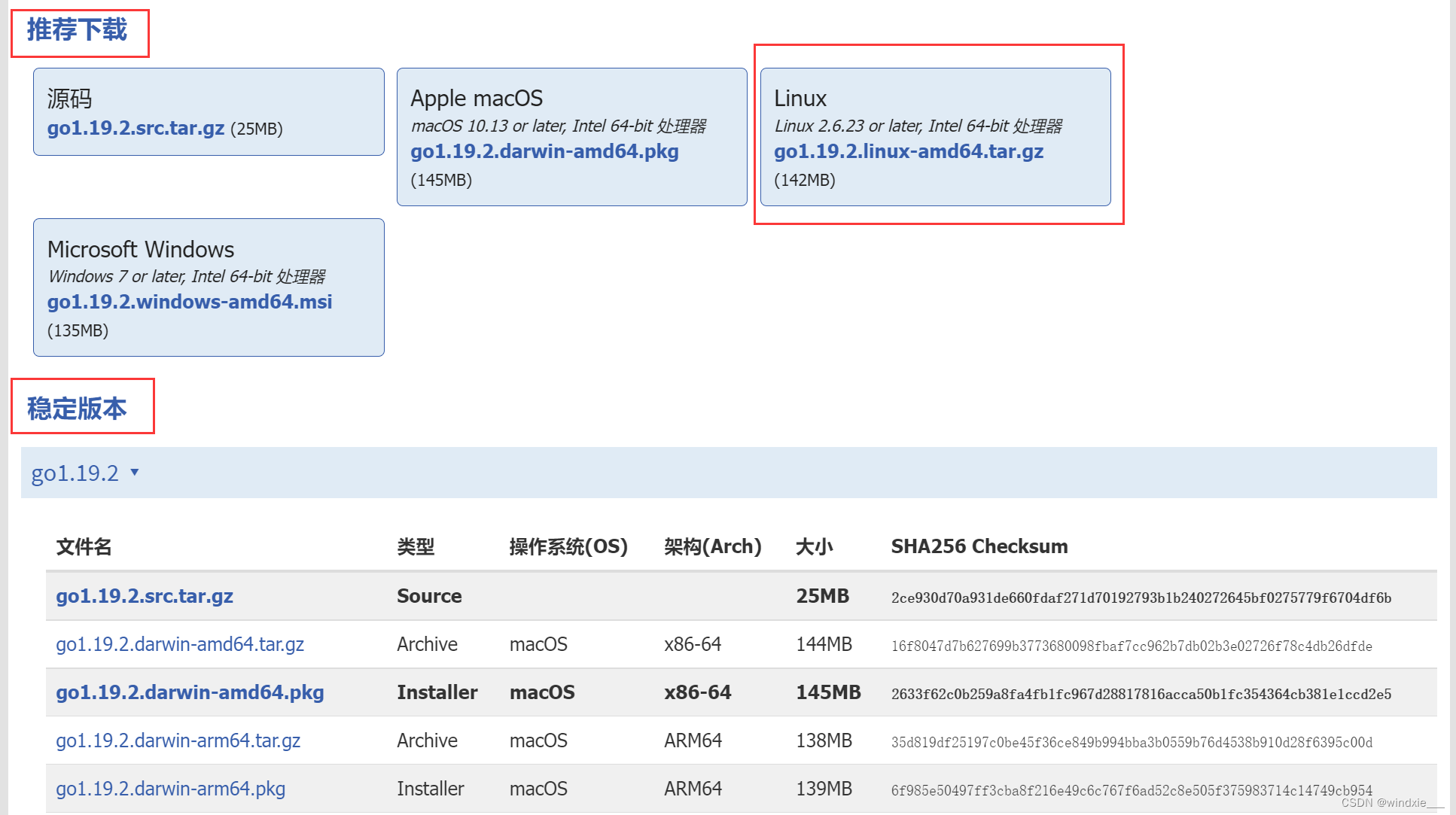This screenshot has width=1456, height=815.
Task: Click the source tarball SHA256 checksum text
Action: click(1141, 598)
